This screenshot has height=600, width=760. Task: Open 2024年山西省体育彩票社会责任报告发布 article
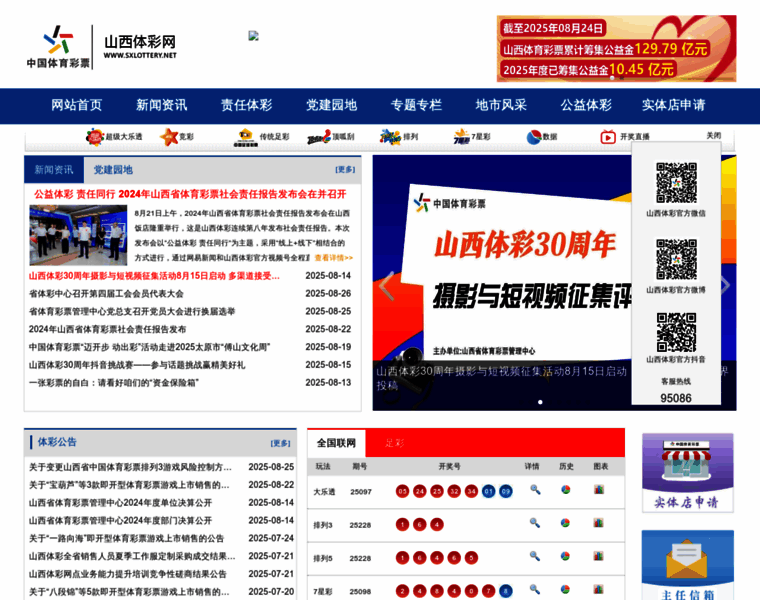click(107, 329)
